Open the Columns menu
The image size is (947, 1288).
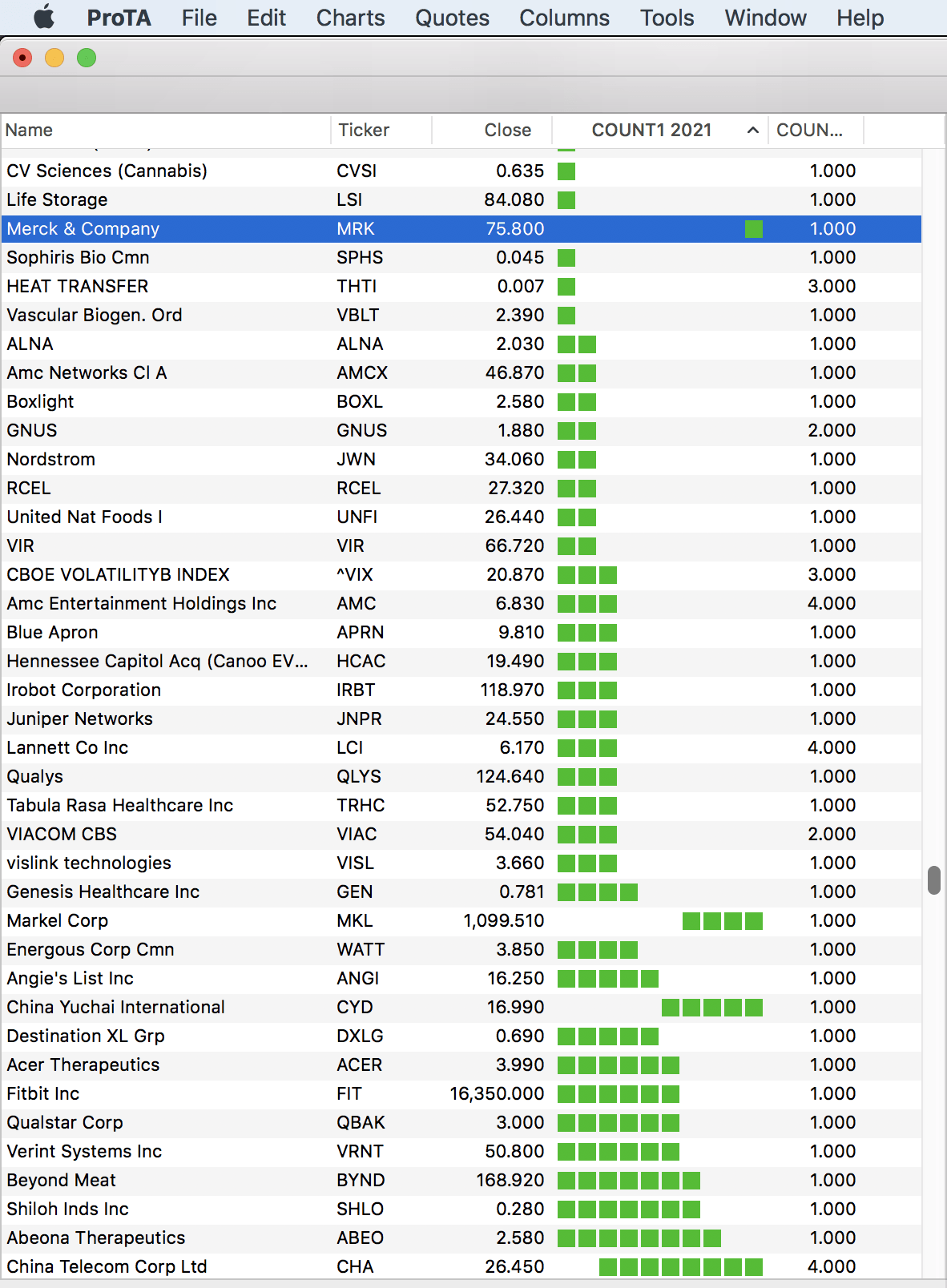pyautogui.click(x=565, y=18)
